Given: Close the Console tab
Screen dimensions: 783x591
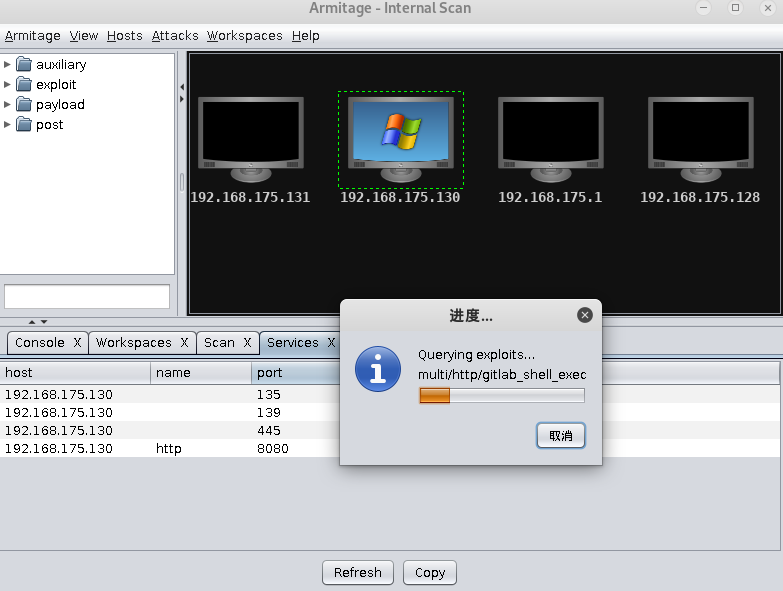Looking at the screenshot, I should 77,342.
